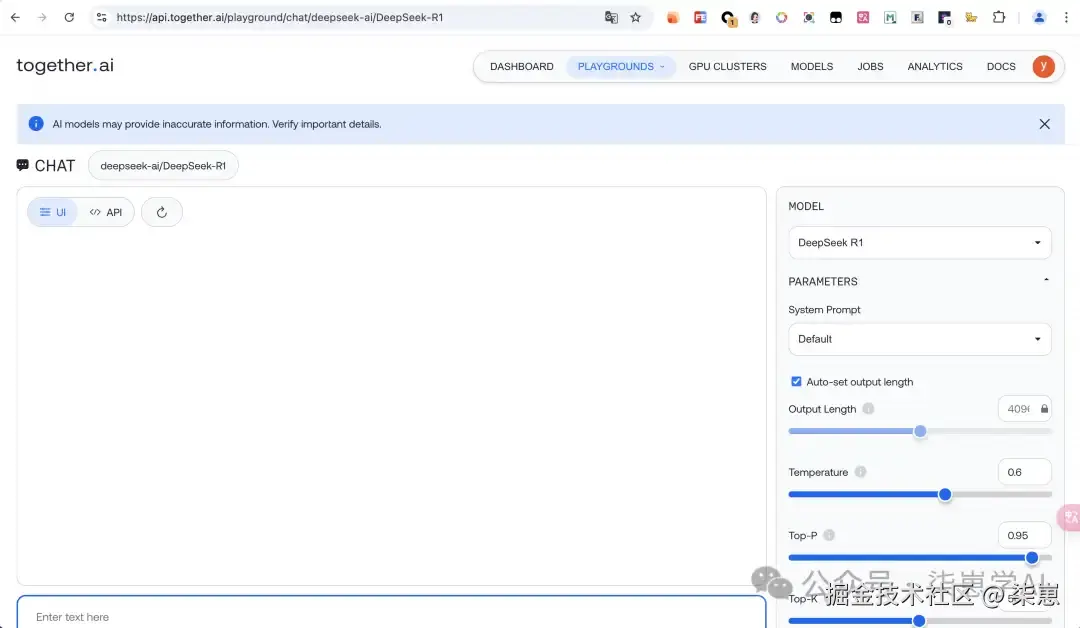Open the MODELS nav item
This screenshot has width=1080, height=628.
pos(811,67)
